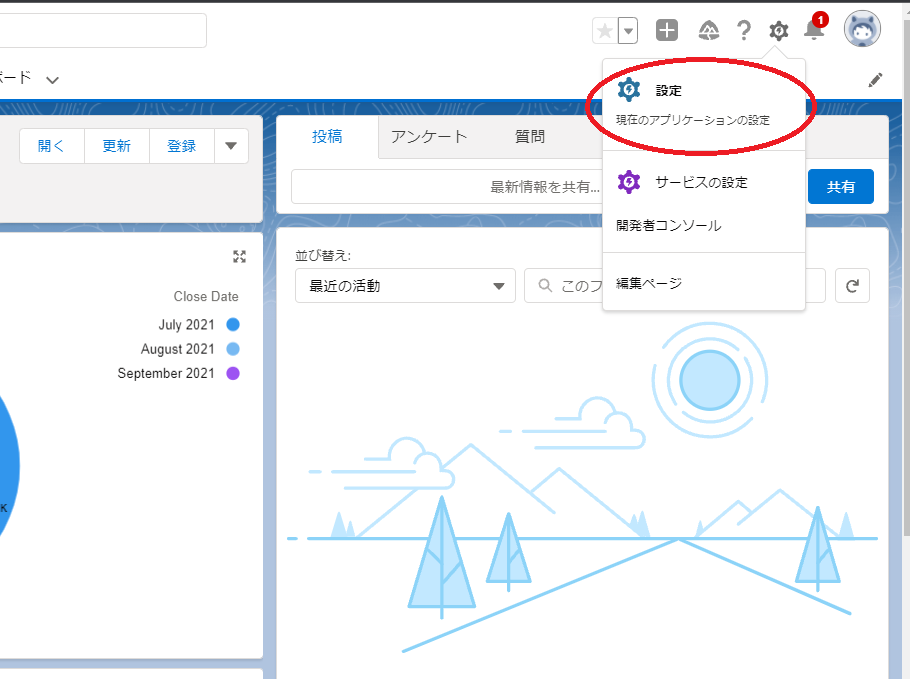The image size is (910, 679).
Task: Click the August 2021 legend color dot
Action: point(233,349)
